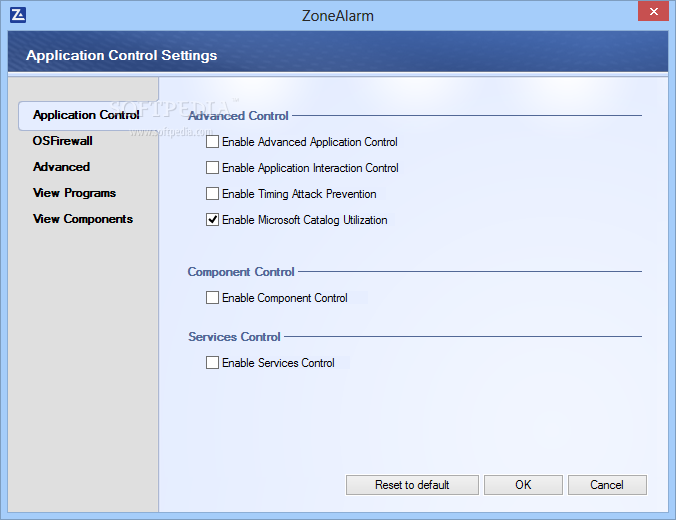Image resolution: width=676 pixels, height=520 pixels.
Task: Uncheck Enable Microsoft Catalog Utilization
Action: click(212, 219)
